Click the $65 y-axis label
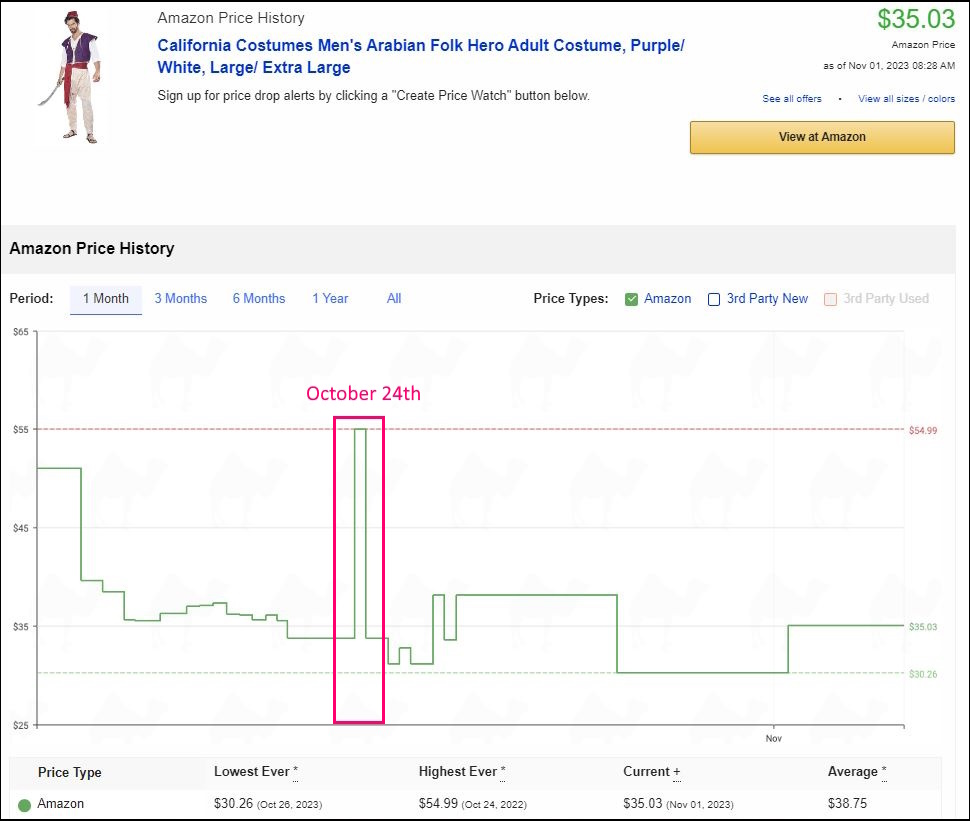 (21, 332)
